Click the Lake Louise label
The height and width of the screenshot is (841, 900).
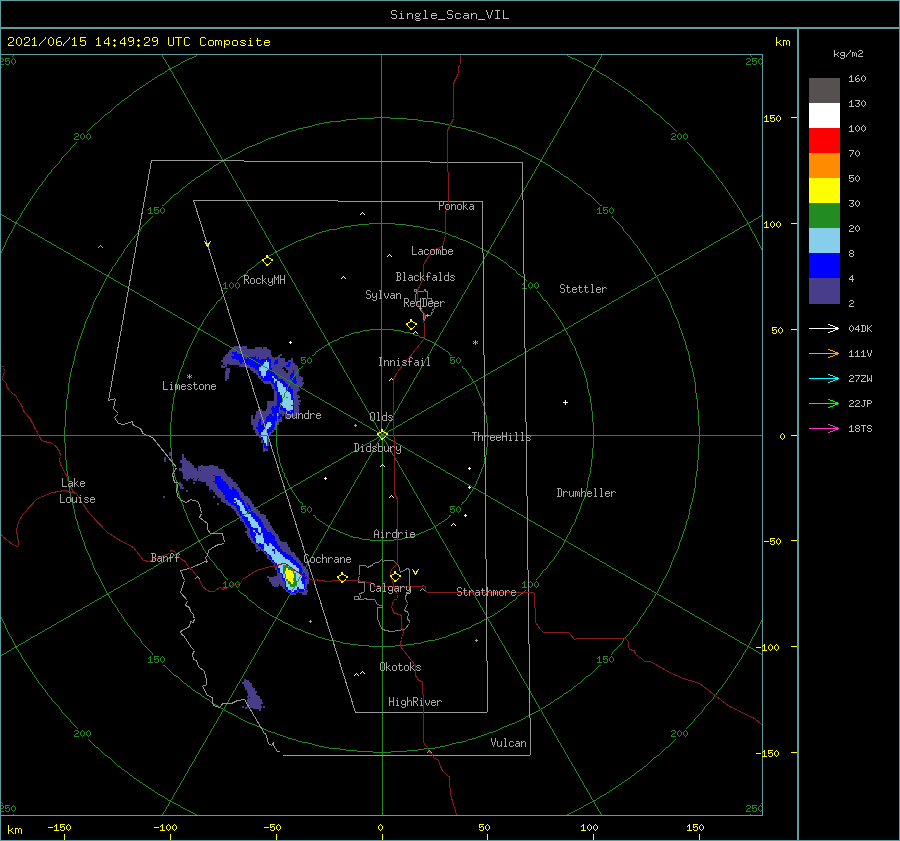click(x=77, y=491)
